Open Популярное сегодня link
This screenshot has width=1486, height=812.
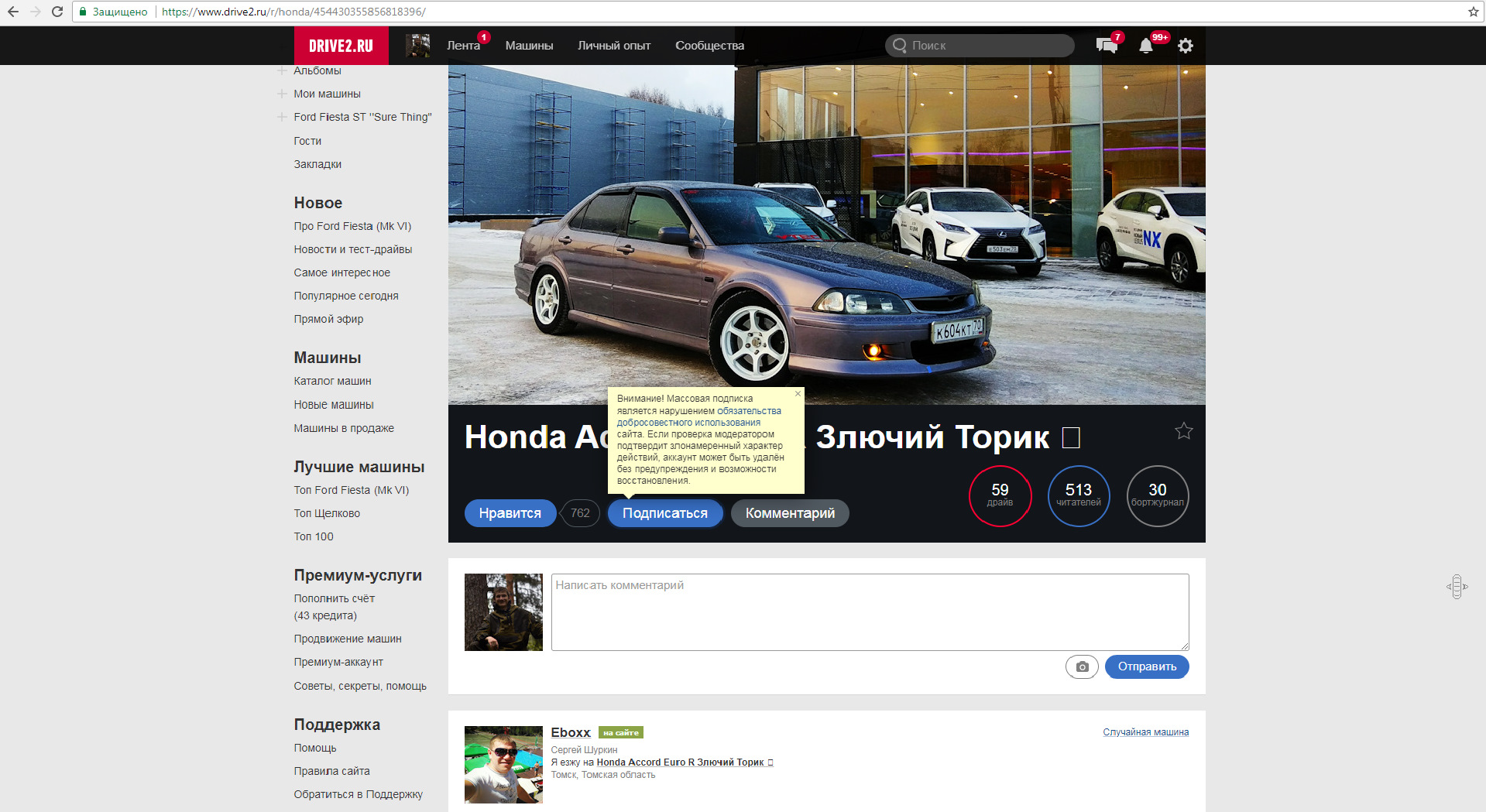[x=346, y=296]
